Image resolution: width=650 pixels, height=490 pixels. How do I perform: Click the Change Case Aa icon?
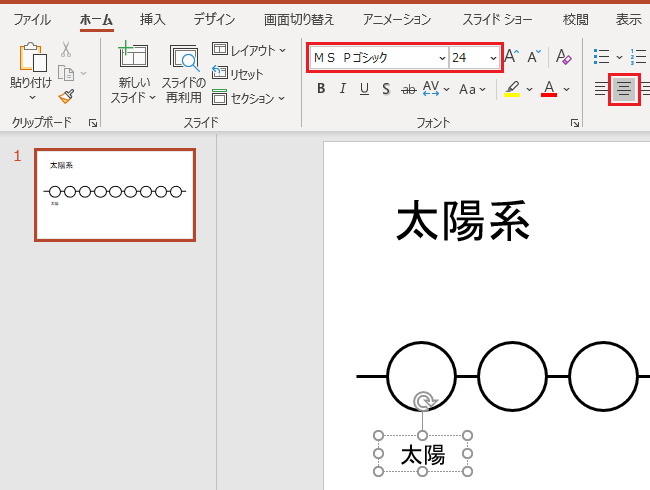point(467,89)
